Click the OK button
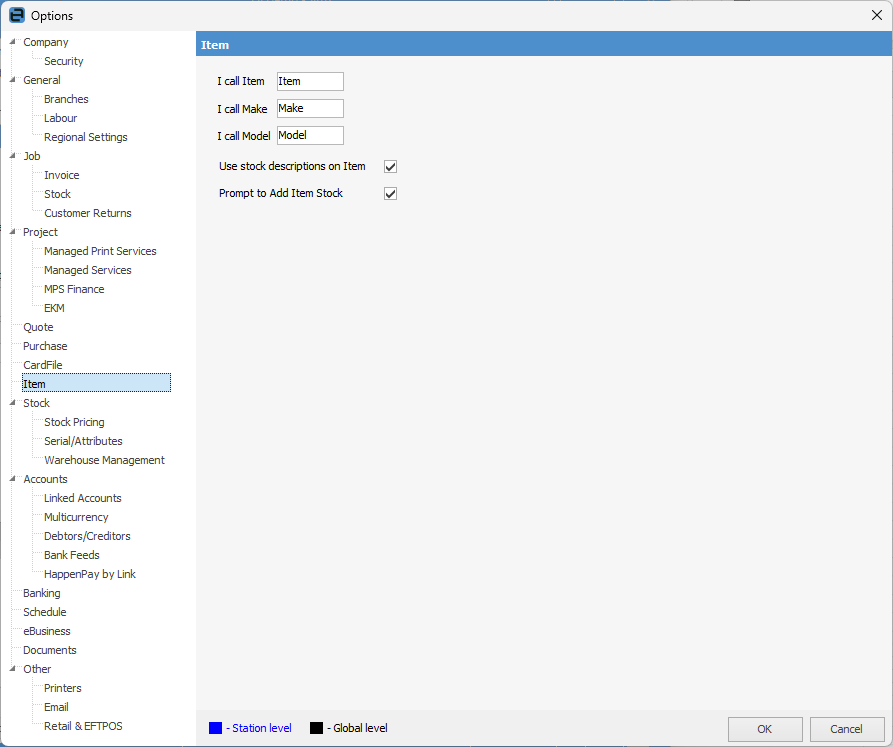 [x=765, y=729]
